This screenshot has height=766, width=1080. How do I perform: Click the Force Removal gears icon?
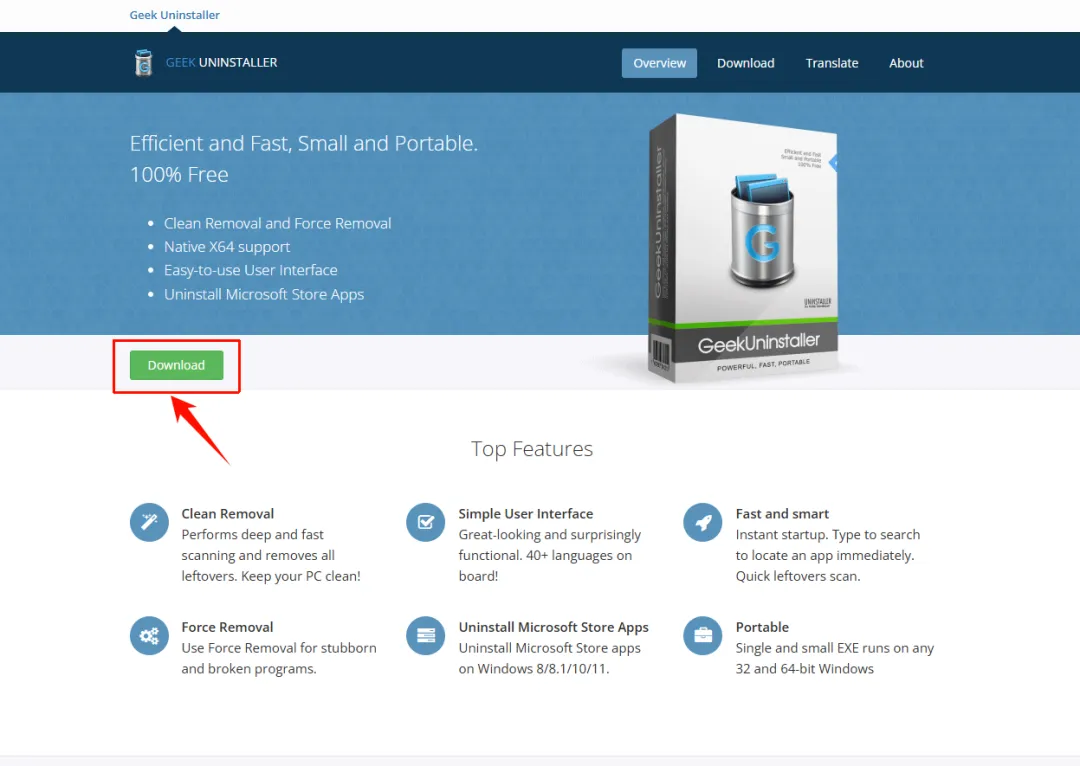pyautogui.click(x=149, y=635)
